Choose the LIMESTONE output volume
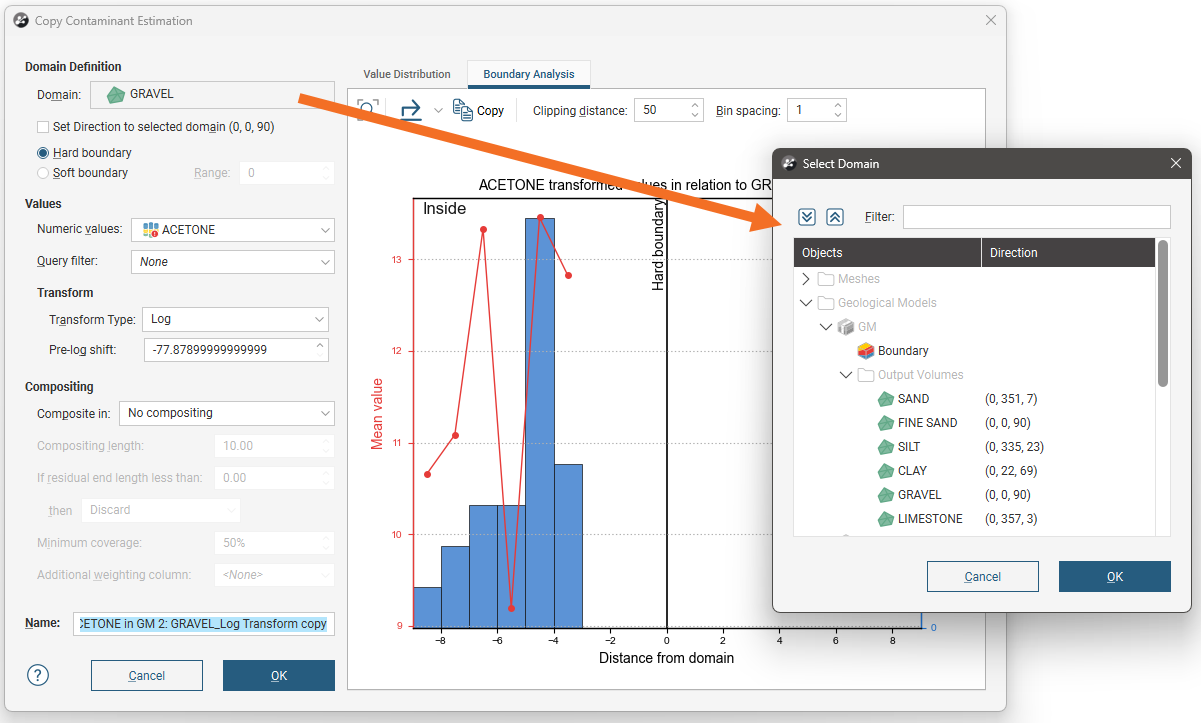This screenshot has width=1201, height=723. 929,519
